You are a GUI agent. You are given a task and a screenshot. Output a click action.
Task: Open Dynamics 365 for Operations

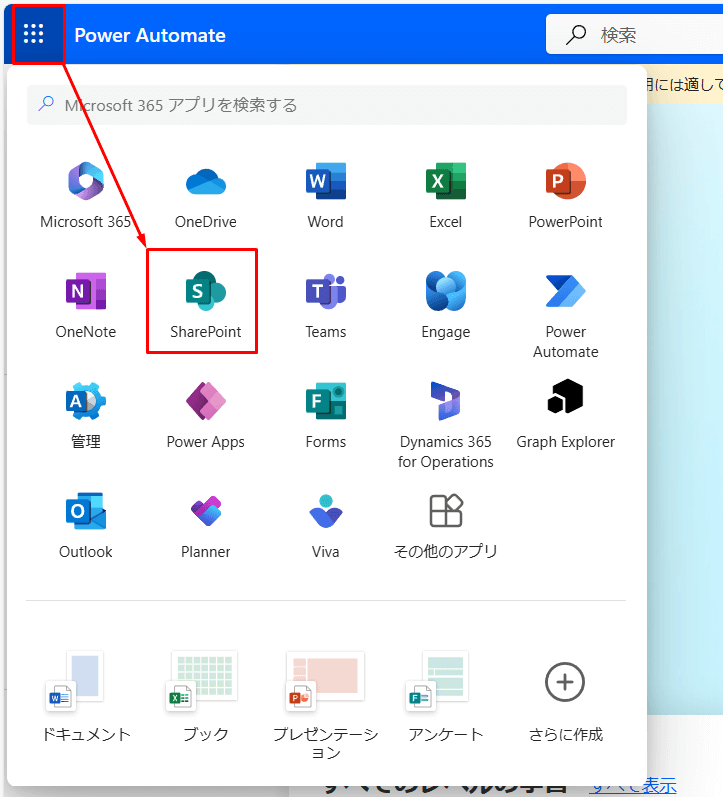coord(445,425)
